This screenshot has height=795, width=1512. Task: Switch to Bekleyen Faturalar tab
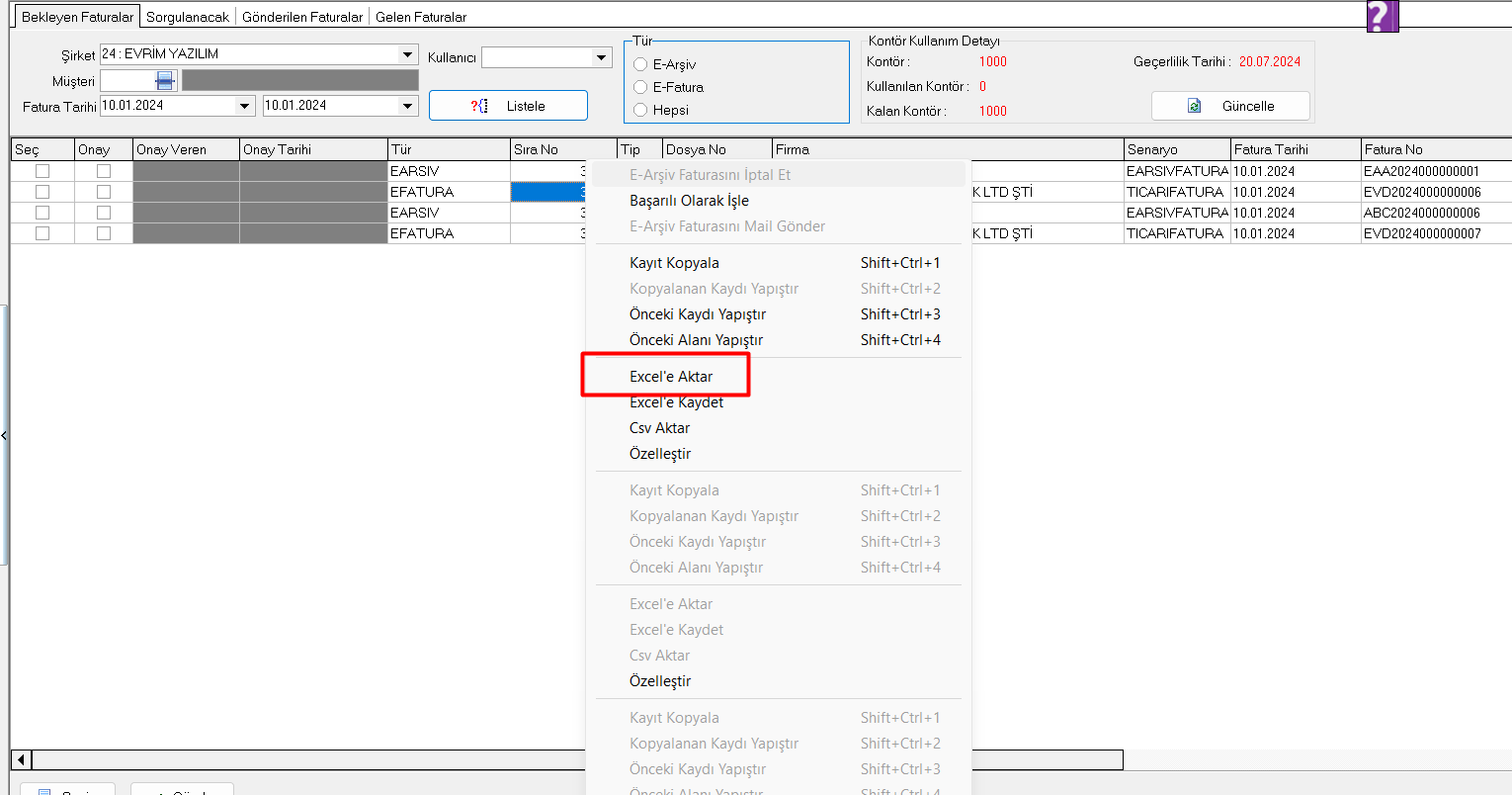pos(77,17)
